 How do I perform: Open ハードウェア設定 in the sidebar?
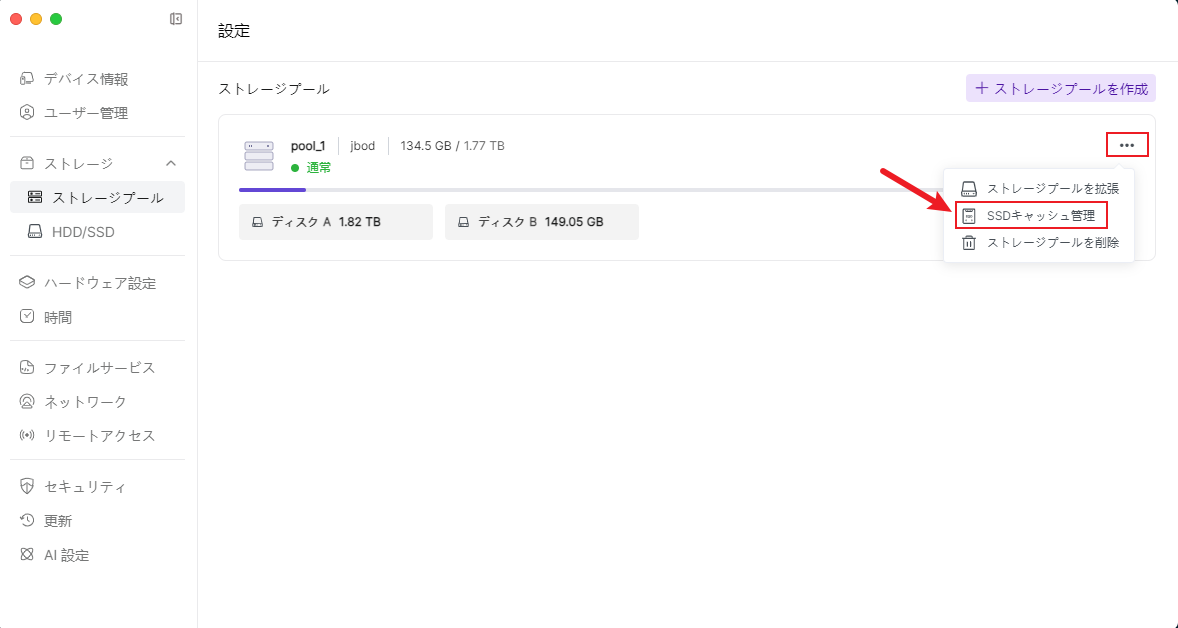[100, 283]
